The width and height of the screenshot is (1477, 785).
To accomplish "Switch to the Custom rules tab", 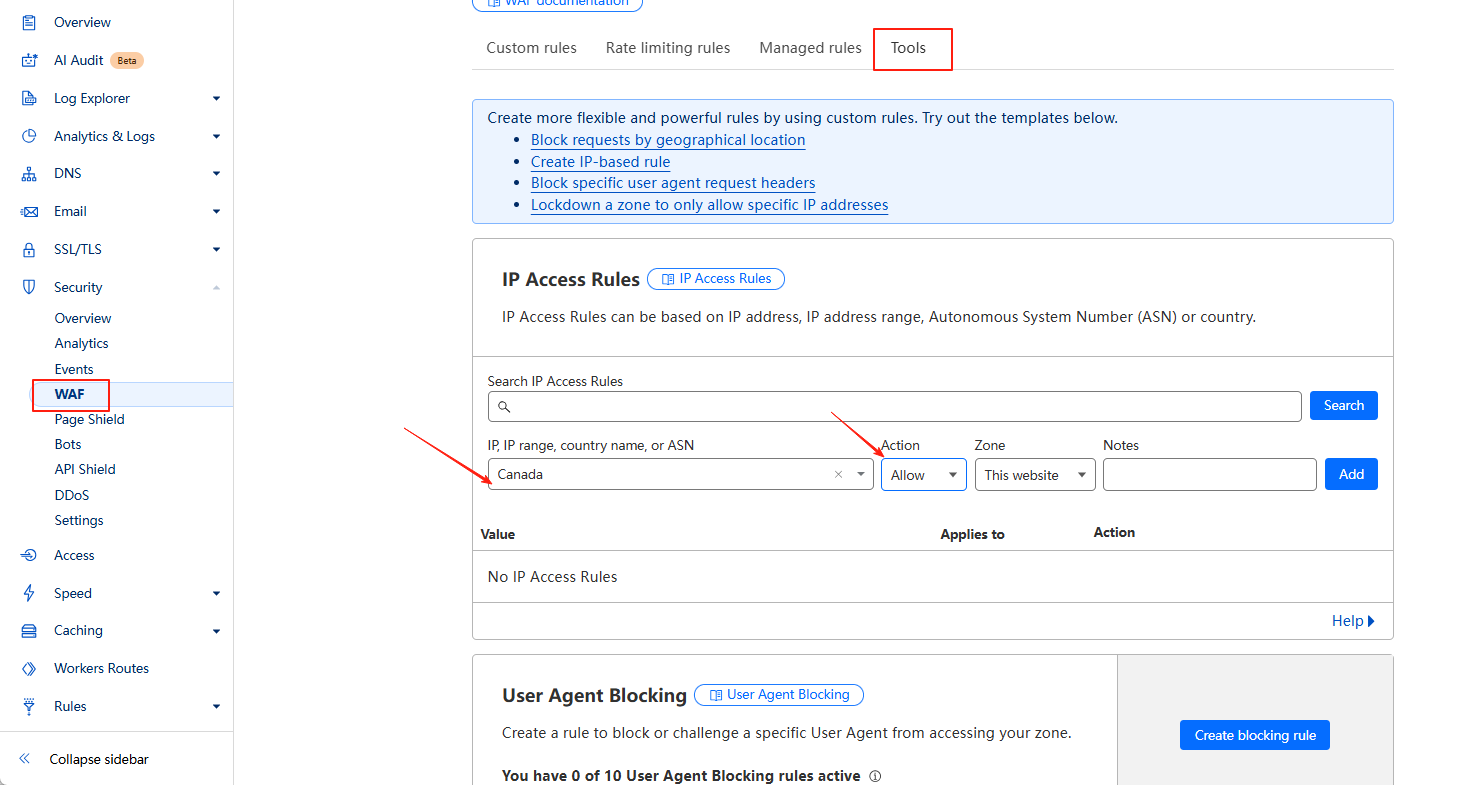I will [531, 47].
